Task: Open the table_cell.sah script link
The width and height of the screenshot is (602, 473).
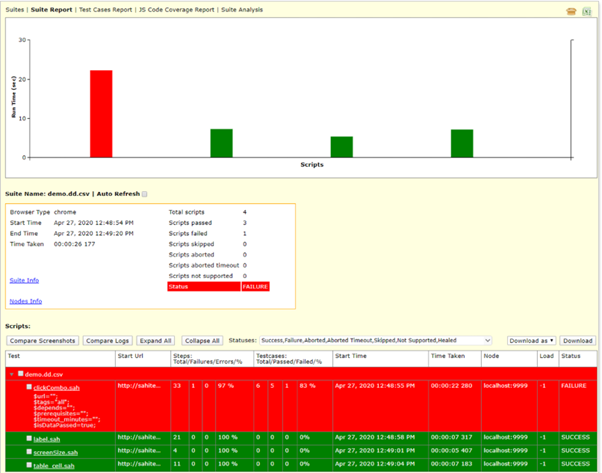Action: 54,466
